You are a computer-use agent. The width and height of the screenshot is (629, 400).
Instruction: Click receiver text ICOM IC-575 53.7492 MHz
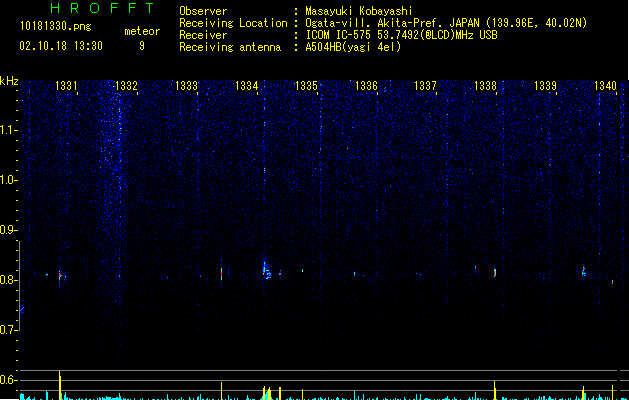(401, 35)
